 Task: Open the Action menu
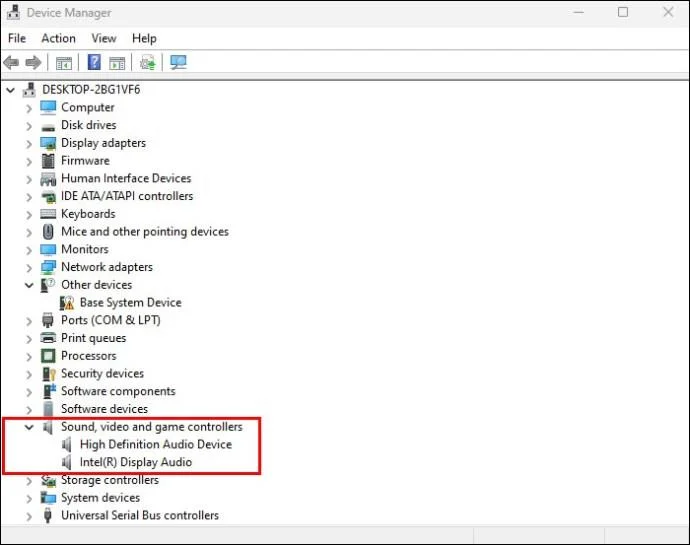pyautogui.click(x=59, y=38)
